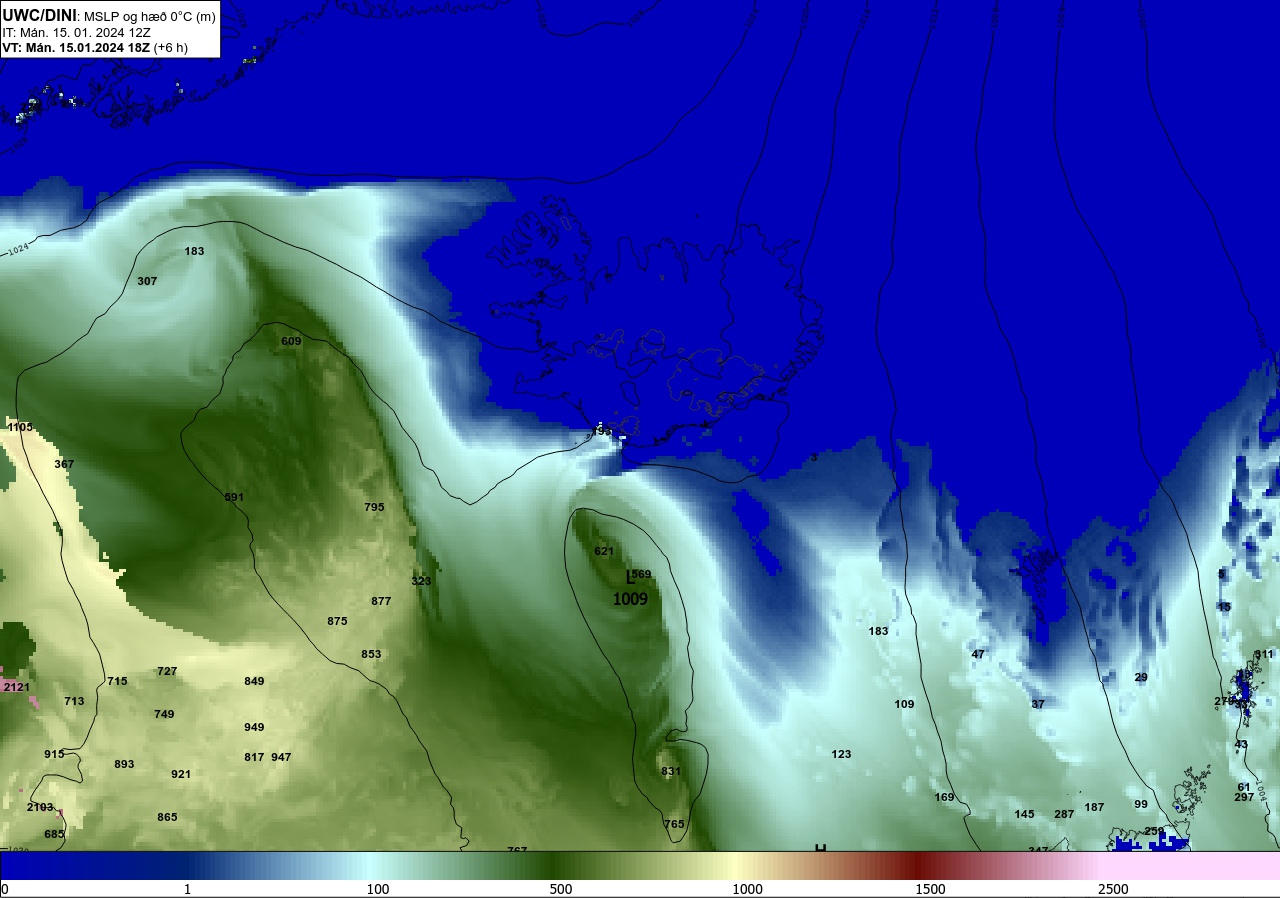Click the 1009 pressure value label
The image size is (1280, 898).
pyautogui.click(x=630, y=599)
